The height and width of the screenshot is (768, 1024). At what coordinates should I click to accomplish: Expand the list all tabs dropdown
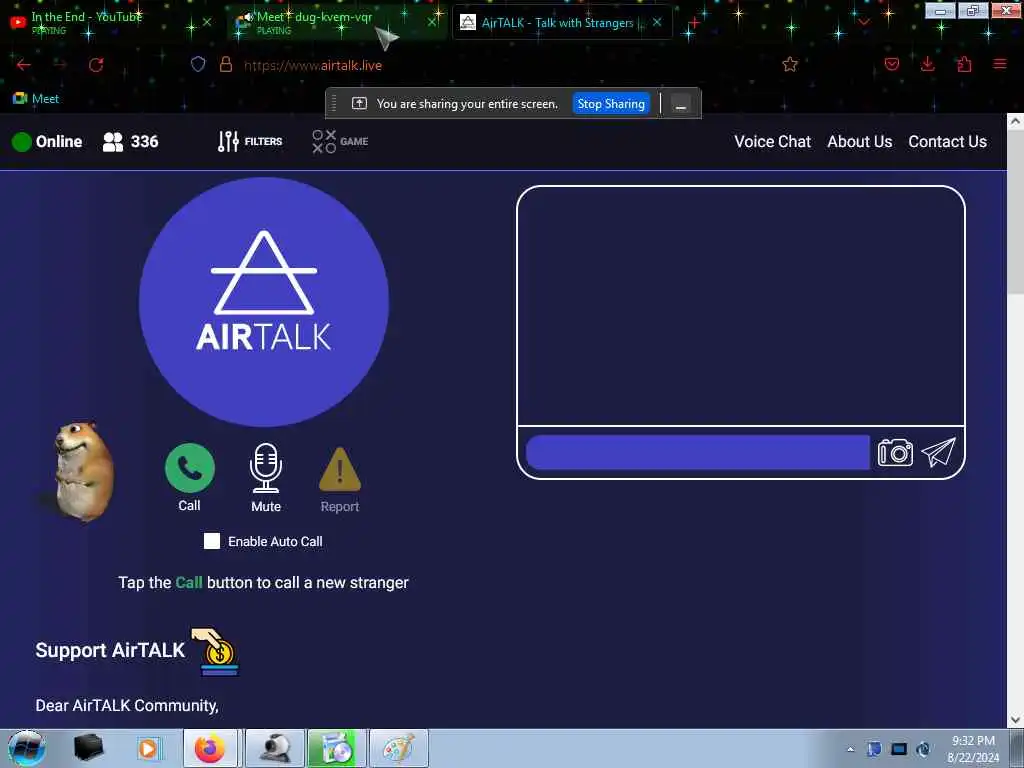point(864,23)
